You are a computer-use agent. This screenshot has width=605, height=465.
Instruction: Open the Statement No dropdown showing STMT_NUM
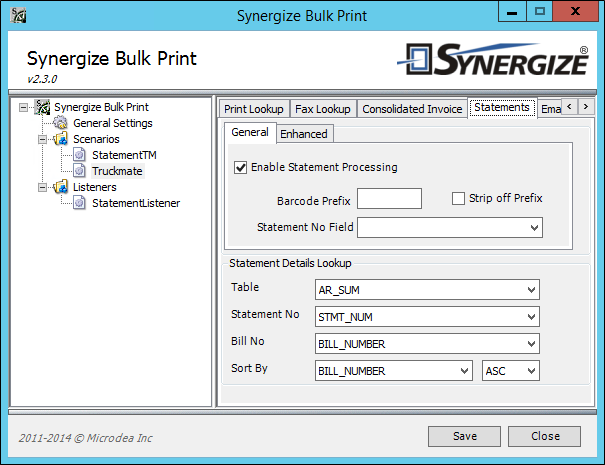[531, 317]
